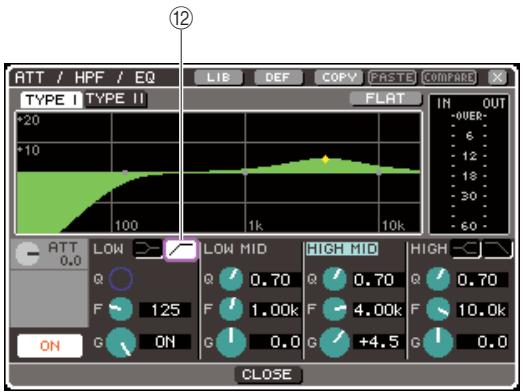Select the LOW band high-pass filter icon
This screenshot has height=392, width=523.
[181, 250]
